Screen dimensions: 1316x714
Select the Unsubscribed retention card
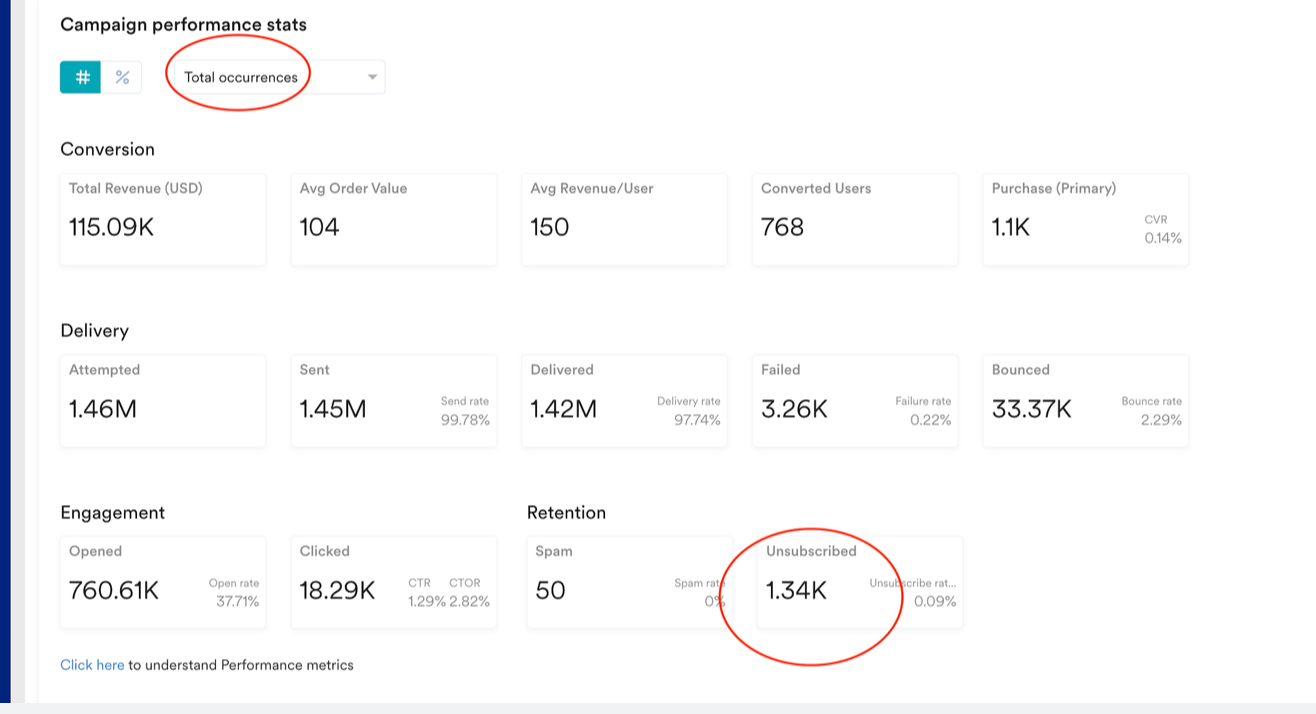[x=859, y=582]
